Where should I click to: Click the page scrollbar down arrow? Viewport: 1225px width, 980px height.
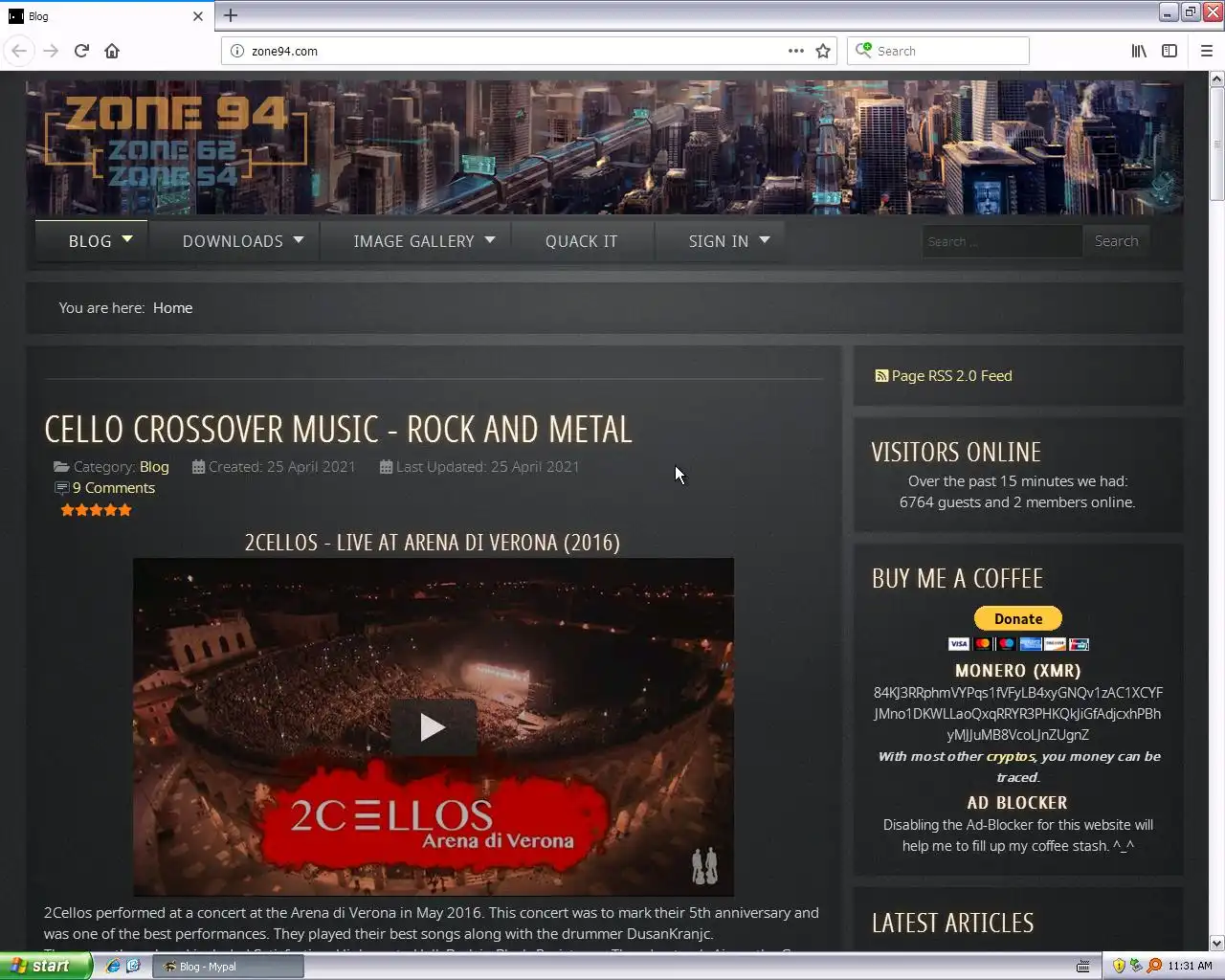[1216, 943]
